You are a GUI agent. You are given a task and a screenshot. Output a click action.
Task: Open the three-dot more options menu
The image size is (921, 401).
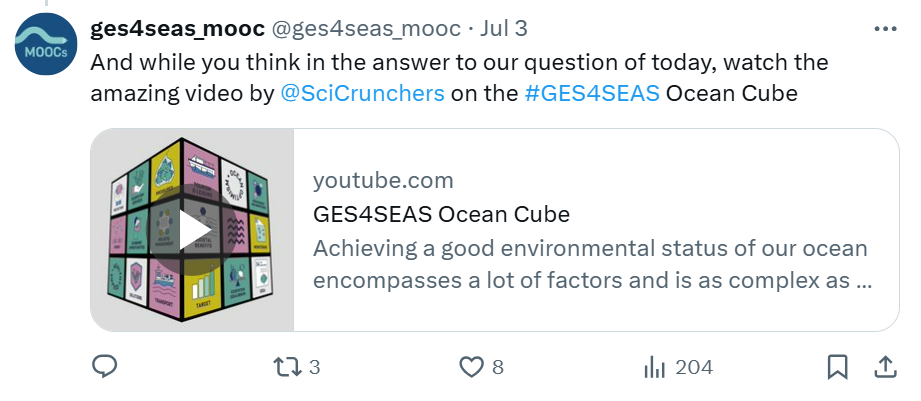pyautogui.click(x=885, y=29)
